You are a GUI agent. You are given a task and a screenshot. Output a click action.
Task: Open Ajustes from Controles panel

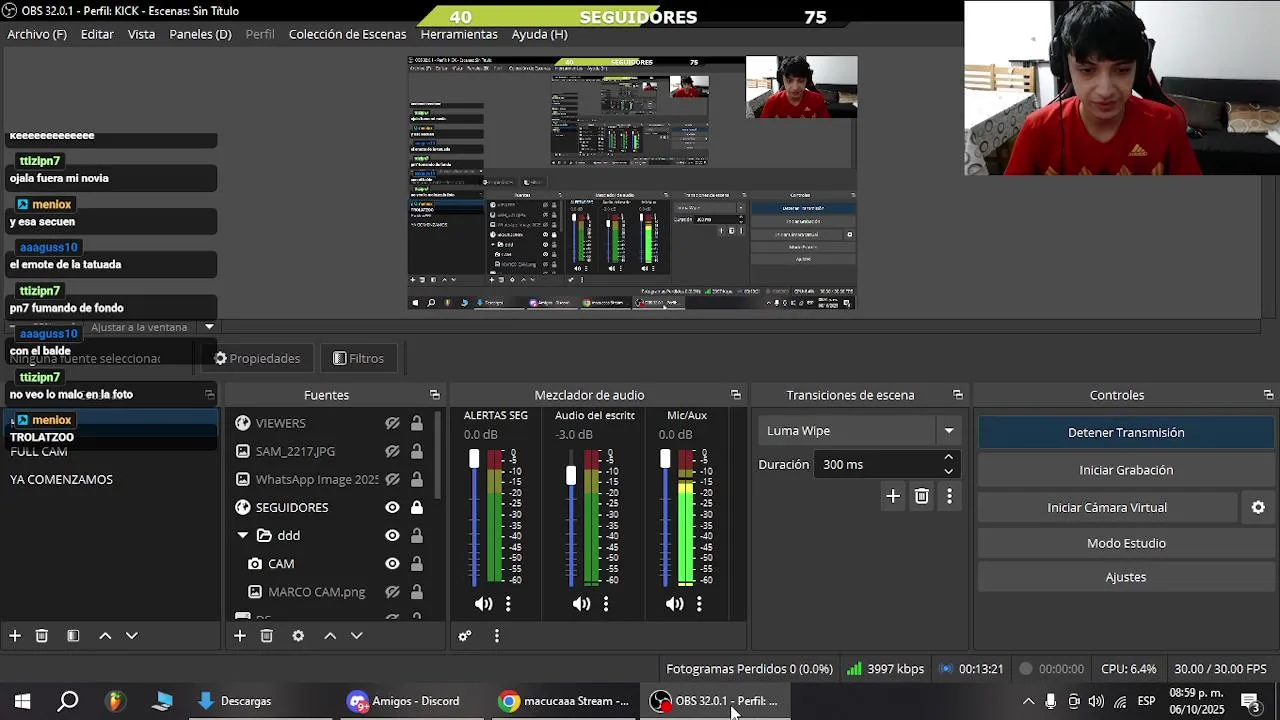[1126, 577]
